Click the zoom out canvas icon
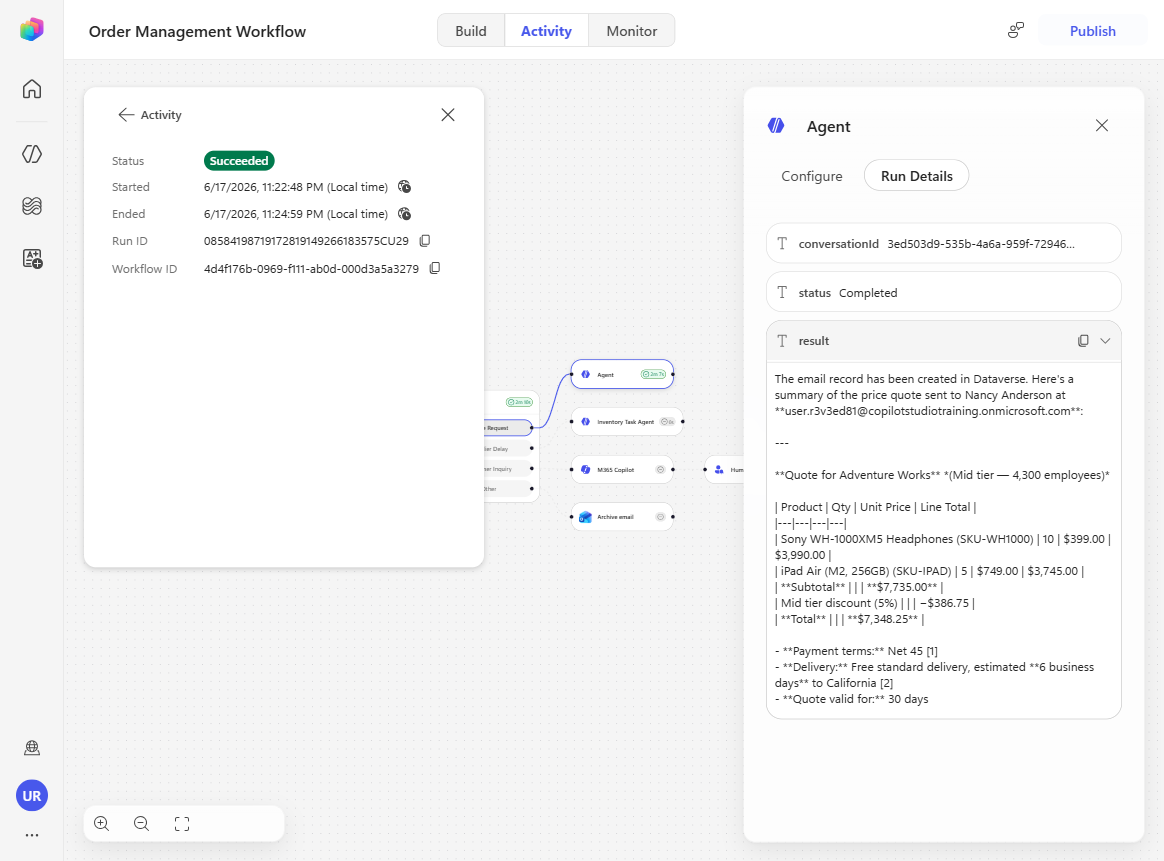Image resolution: width=1164 pixels, height=861 pixels. pyautogui.click(x=142, y=824)
